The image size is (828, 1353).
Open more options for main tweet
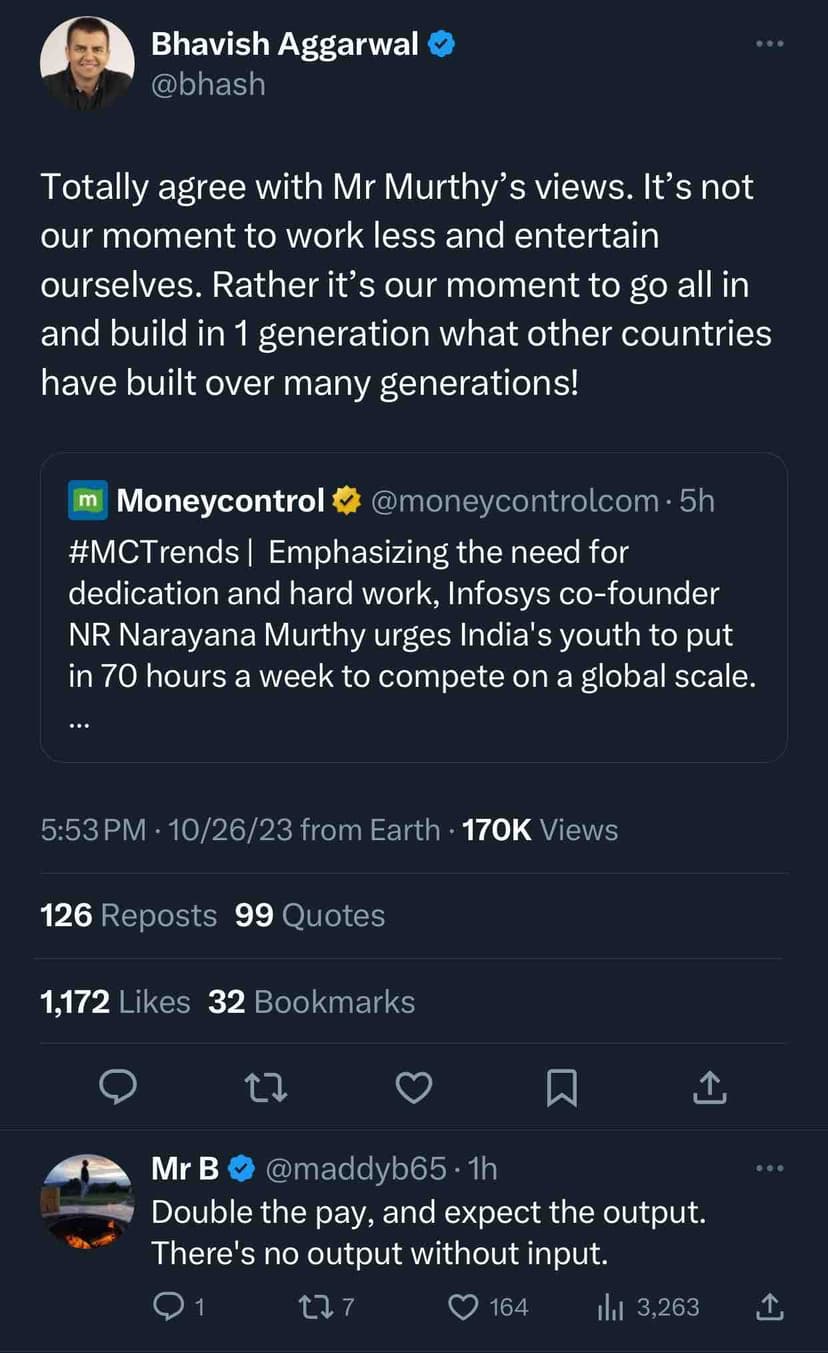pyautogui.click(x=770, y=44)
